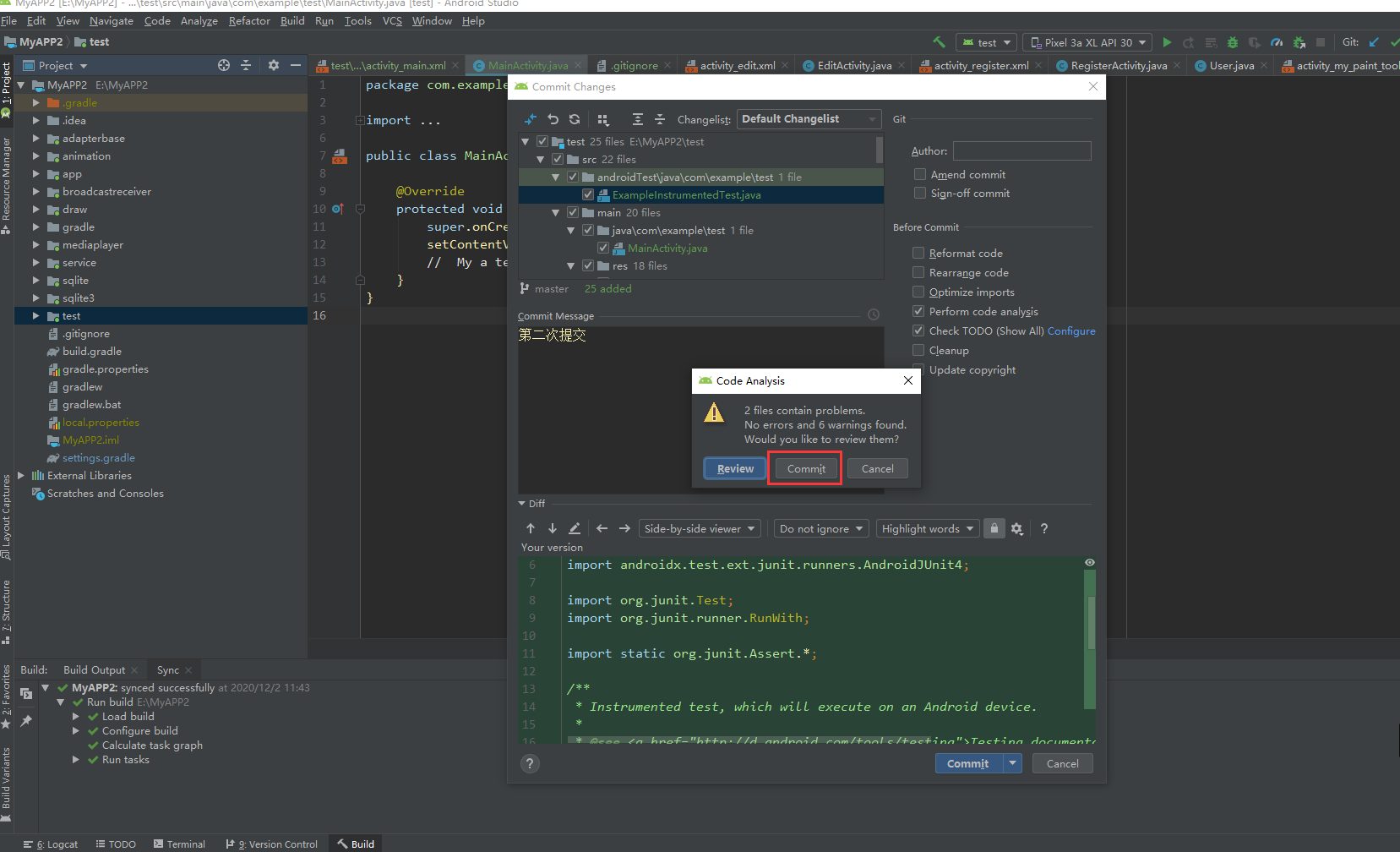Collapse the src 22 files node
Screen dimensions: 1400x852
[x=541, y=159]
